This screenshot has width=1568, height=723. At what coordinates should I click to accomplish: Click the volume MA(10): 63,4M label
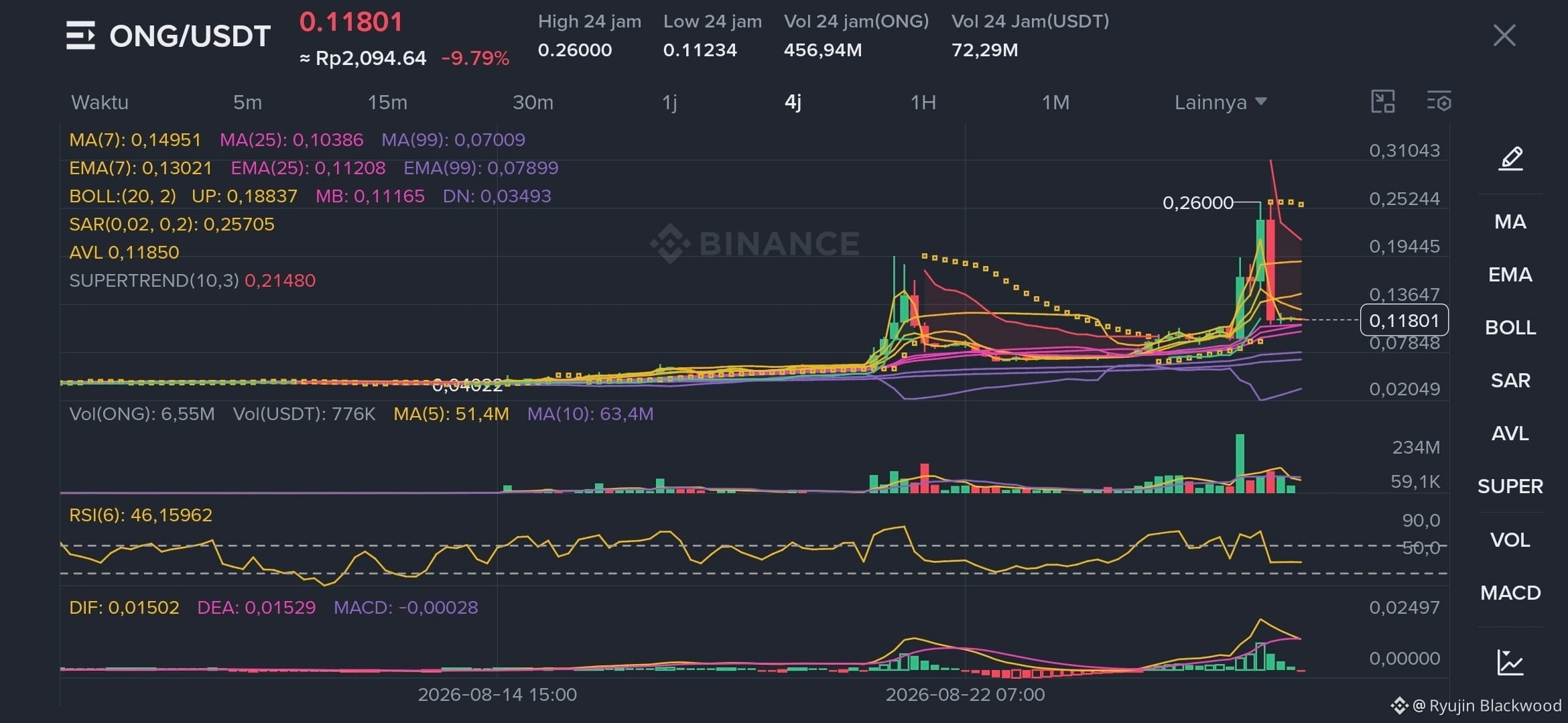[x=590, y=414]
